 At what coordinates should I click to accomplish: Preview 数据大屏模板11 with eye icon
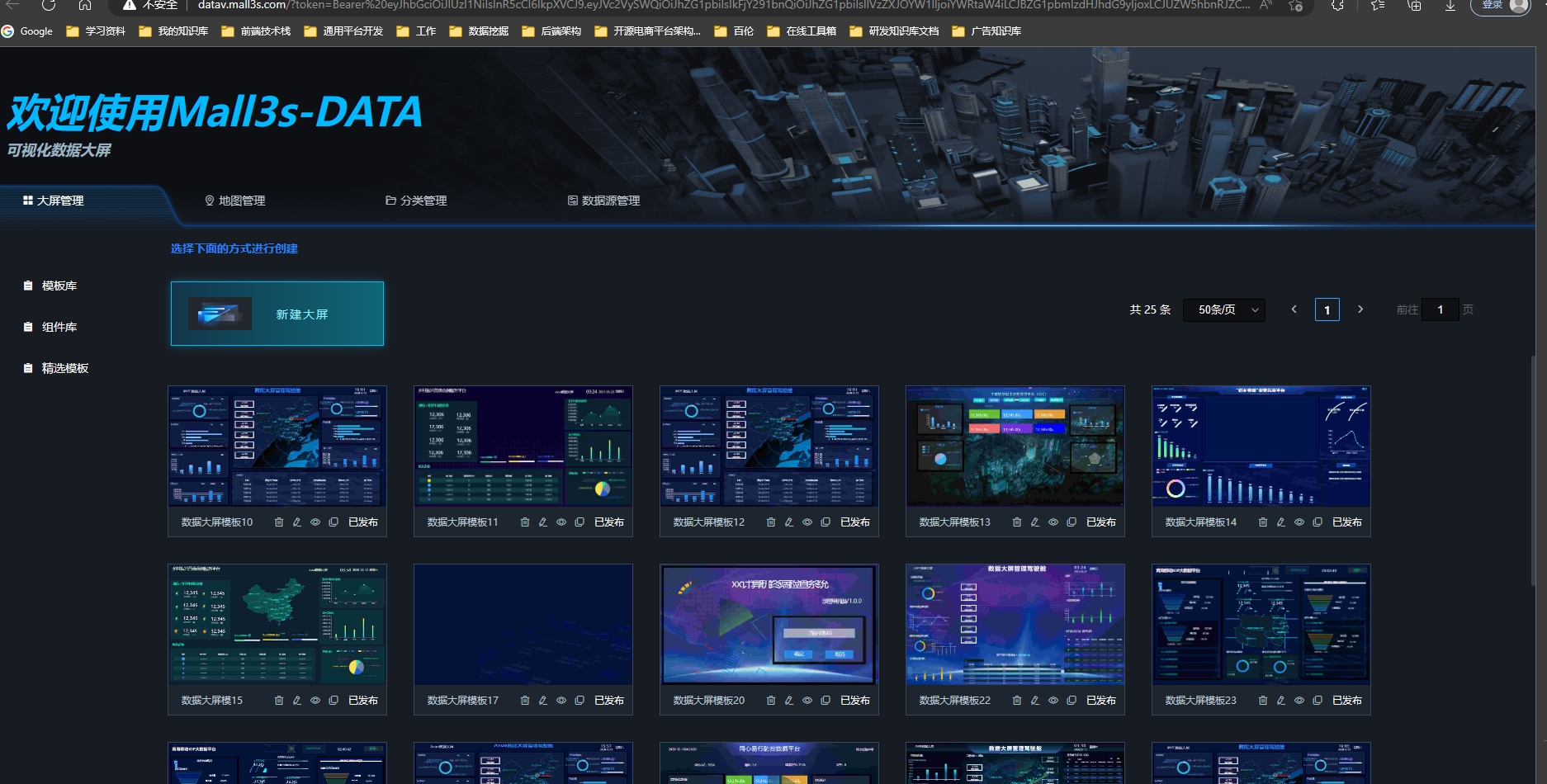[x=561, y=522]
